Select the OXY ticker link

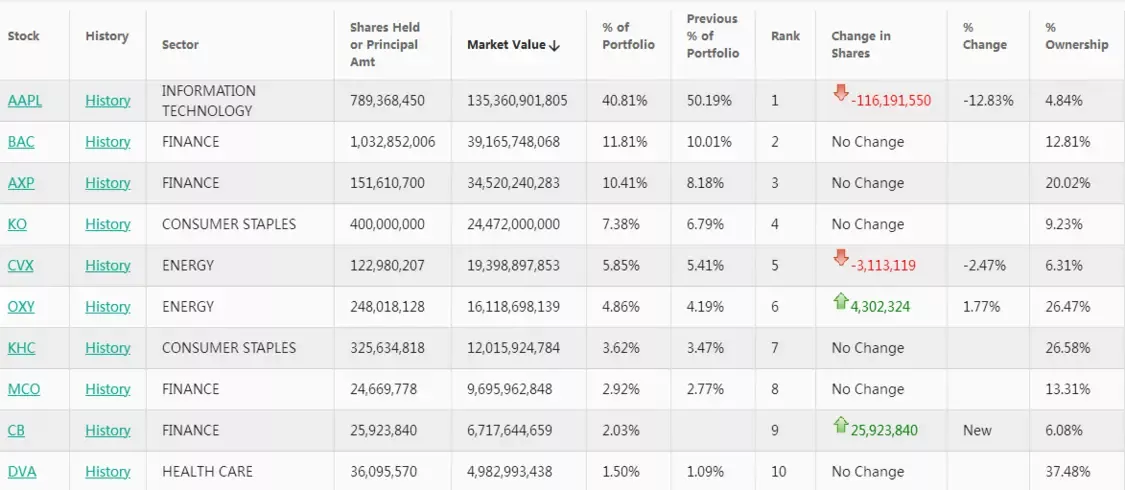tap(21, 306)
